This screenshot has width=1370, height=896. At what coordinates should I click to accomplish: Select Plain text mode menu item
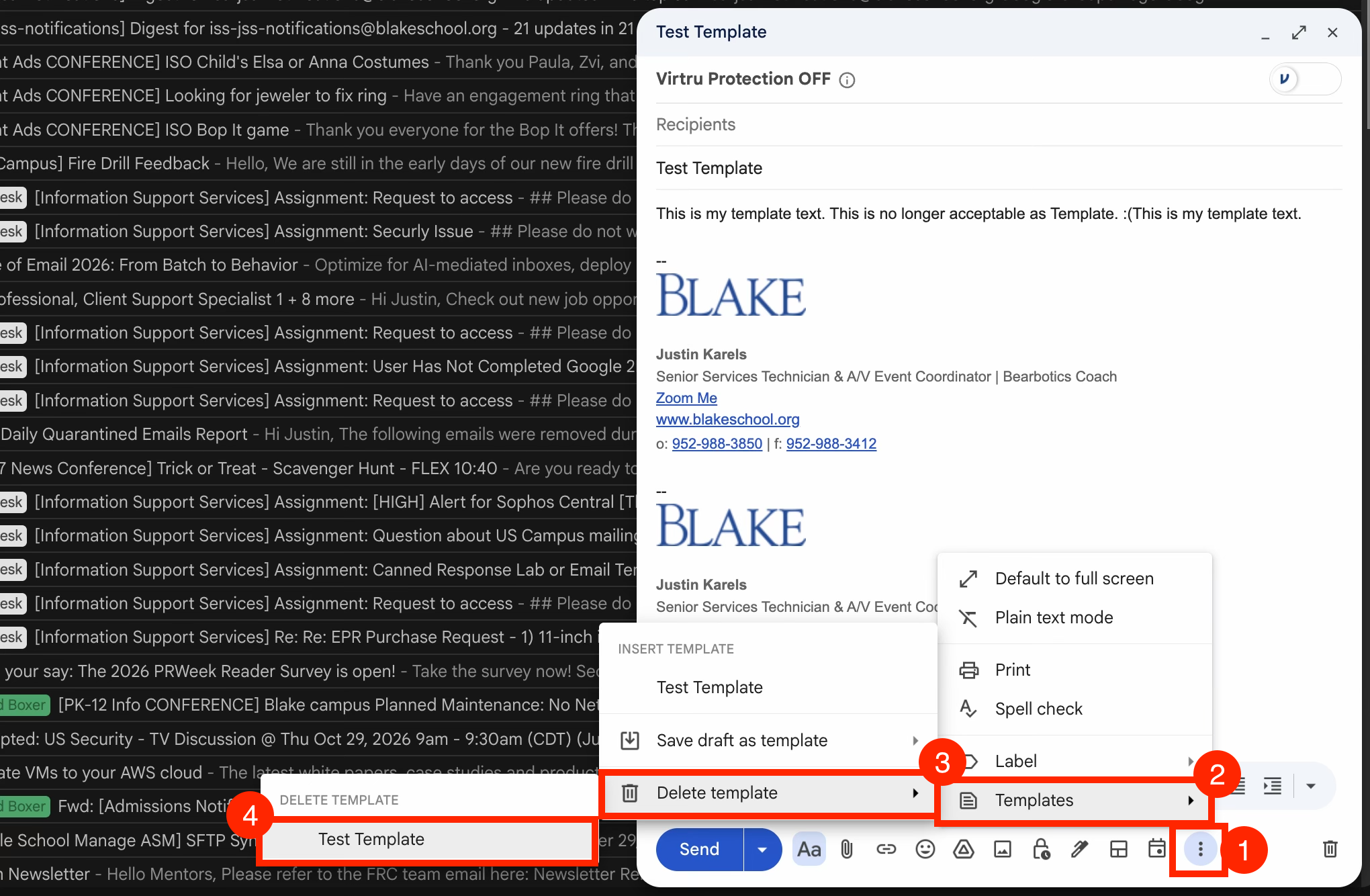click(1075, 617)
